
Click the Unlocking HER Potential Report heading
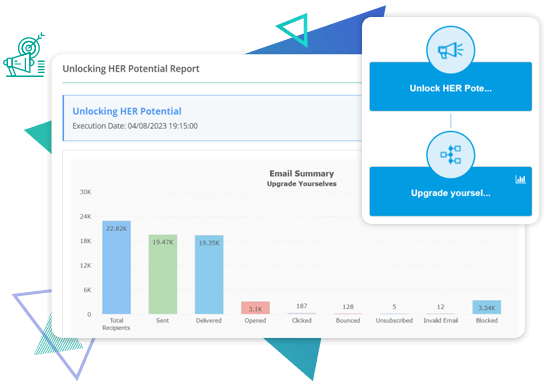tap(131, 69)
